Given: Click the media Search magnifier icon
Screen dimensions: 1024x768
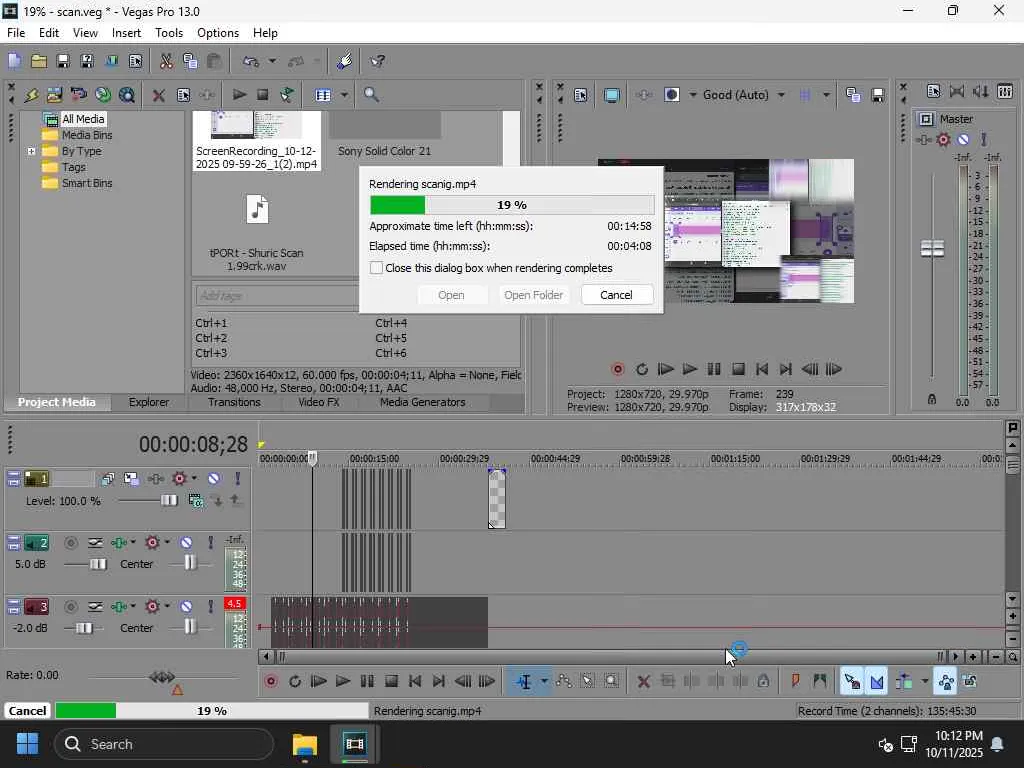Looking at the screenshot, I should tap(371, 95).
